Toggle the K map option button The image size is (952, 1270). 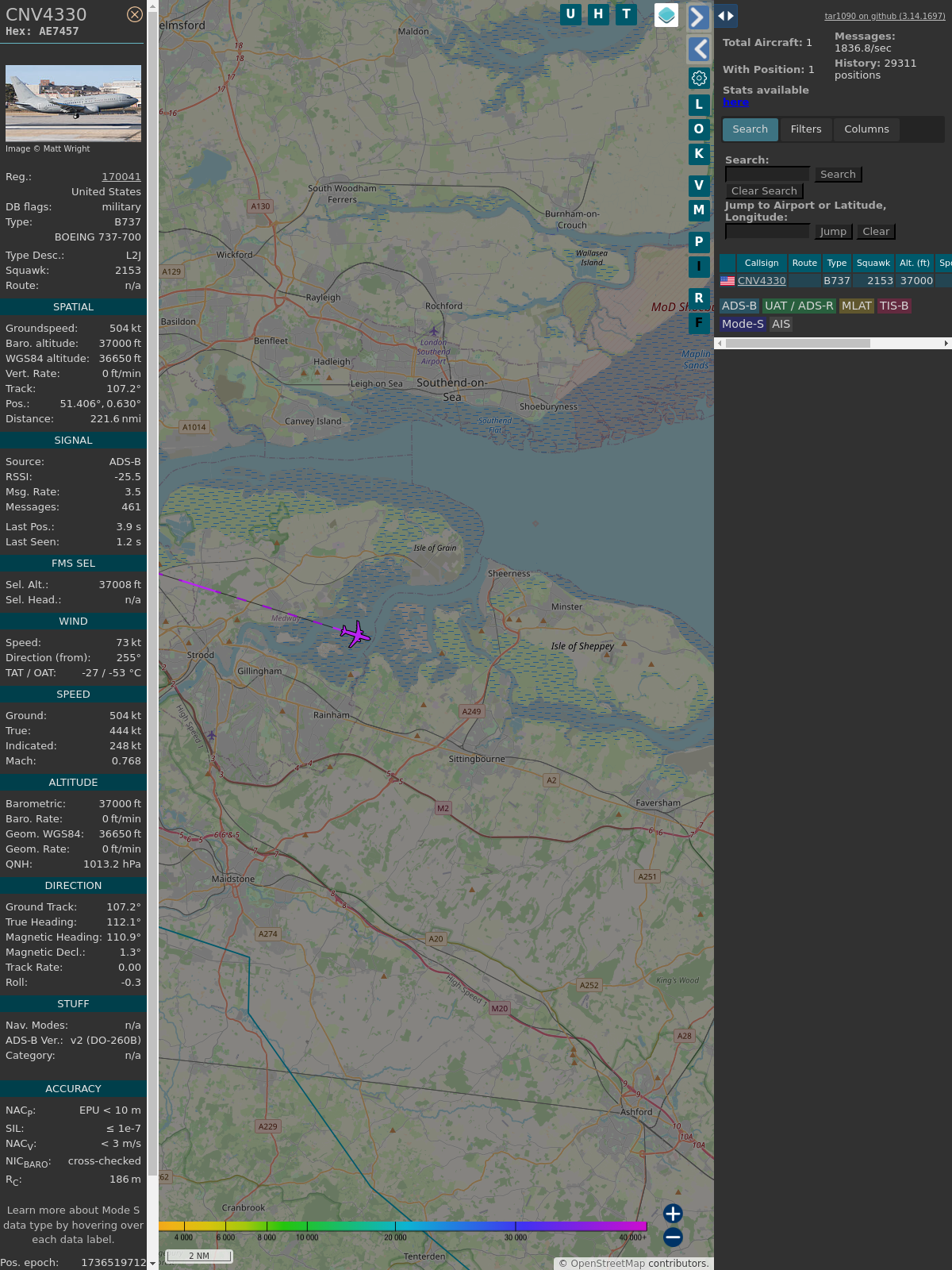pyautogui.click(x=699, y=154)
